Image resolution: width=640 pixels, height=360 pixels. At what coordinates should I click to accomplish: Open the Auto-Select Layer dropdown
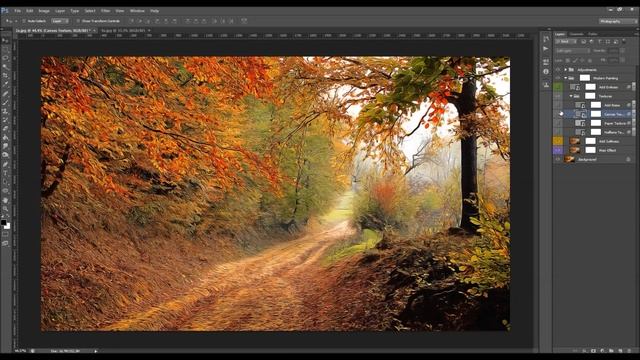[60, 21]
